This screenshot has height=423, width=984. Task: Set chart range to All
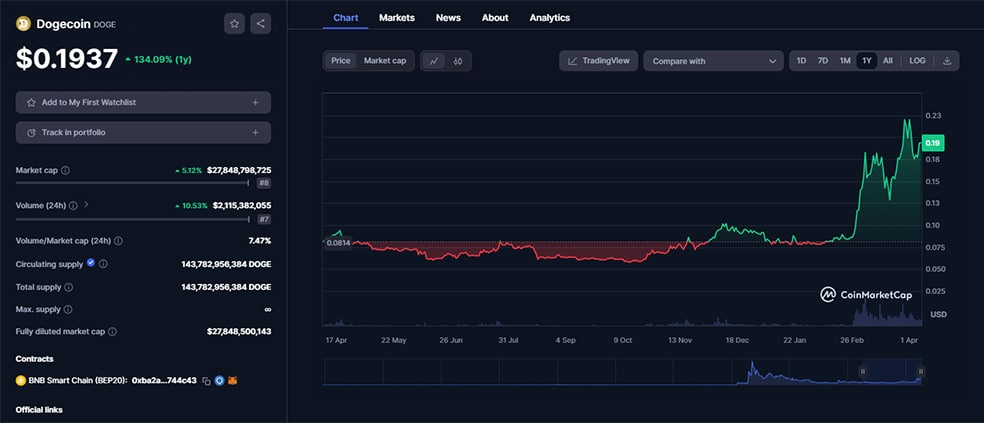coord(887,61)
